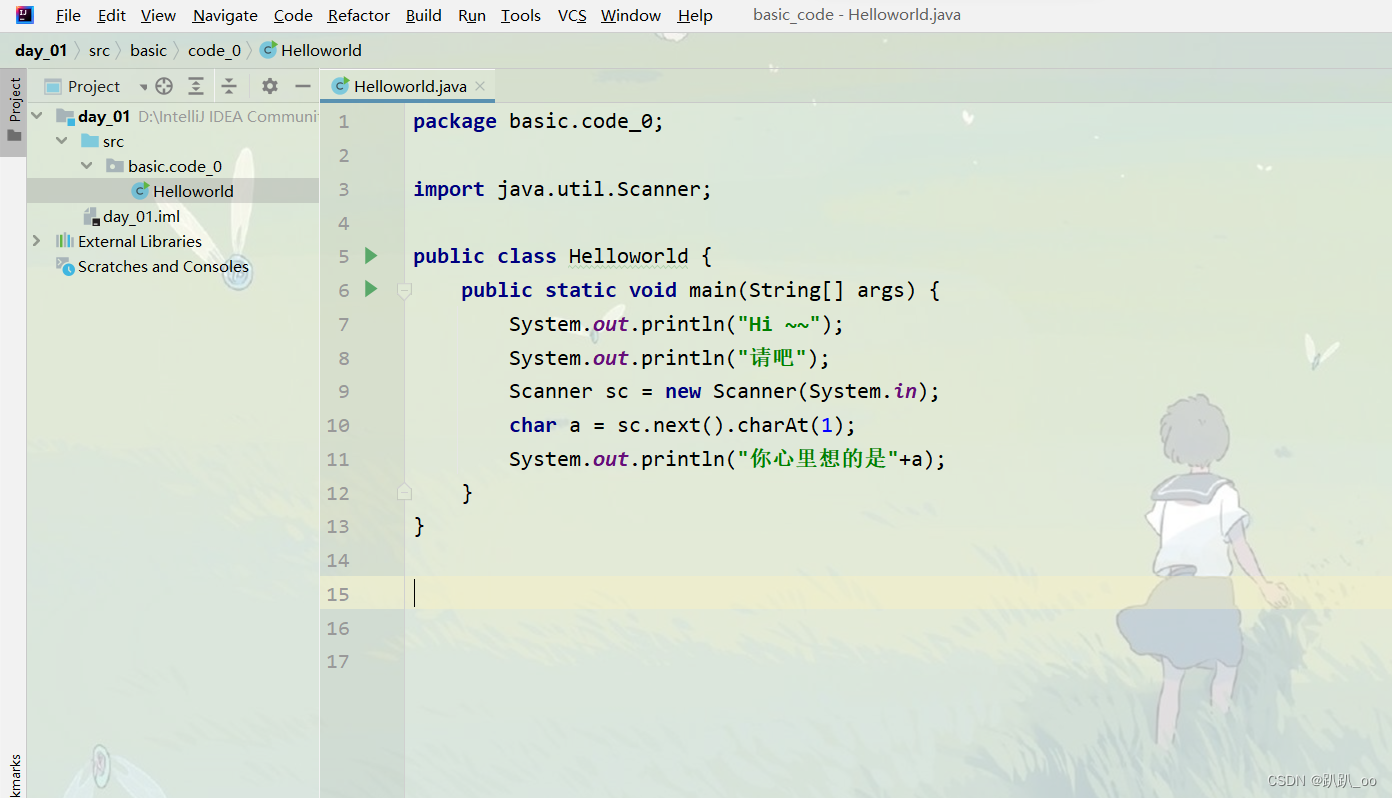Screen dimensions: 1392x798
Task: Close the Helloworld.java tab
Action: (480, 86)
